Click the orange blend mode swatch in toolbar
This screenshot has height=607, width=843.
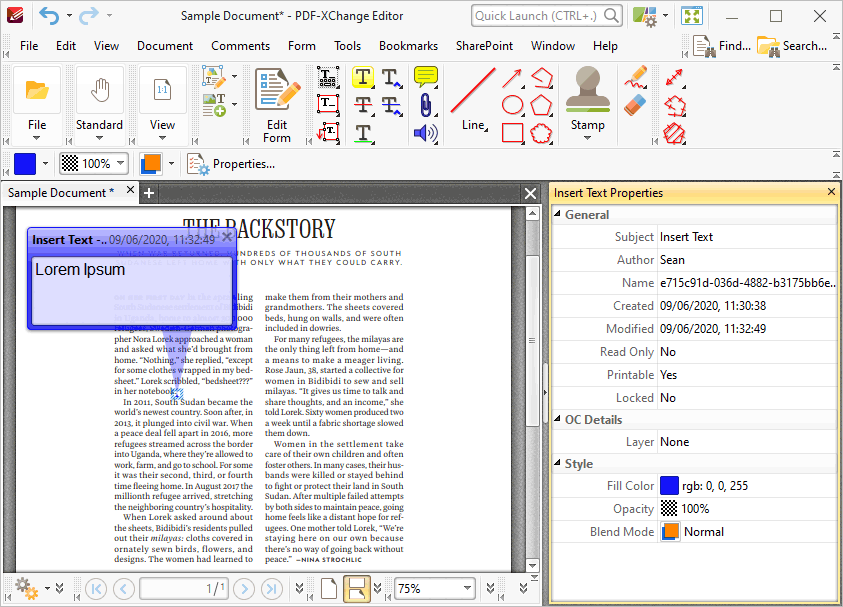[x=151, y=163]
